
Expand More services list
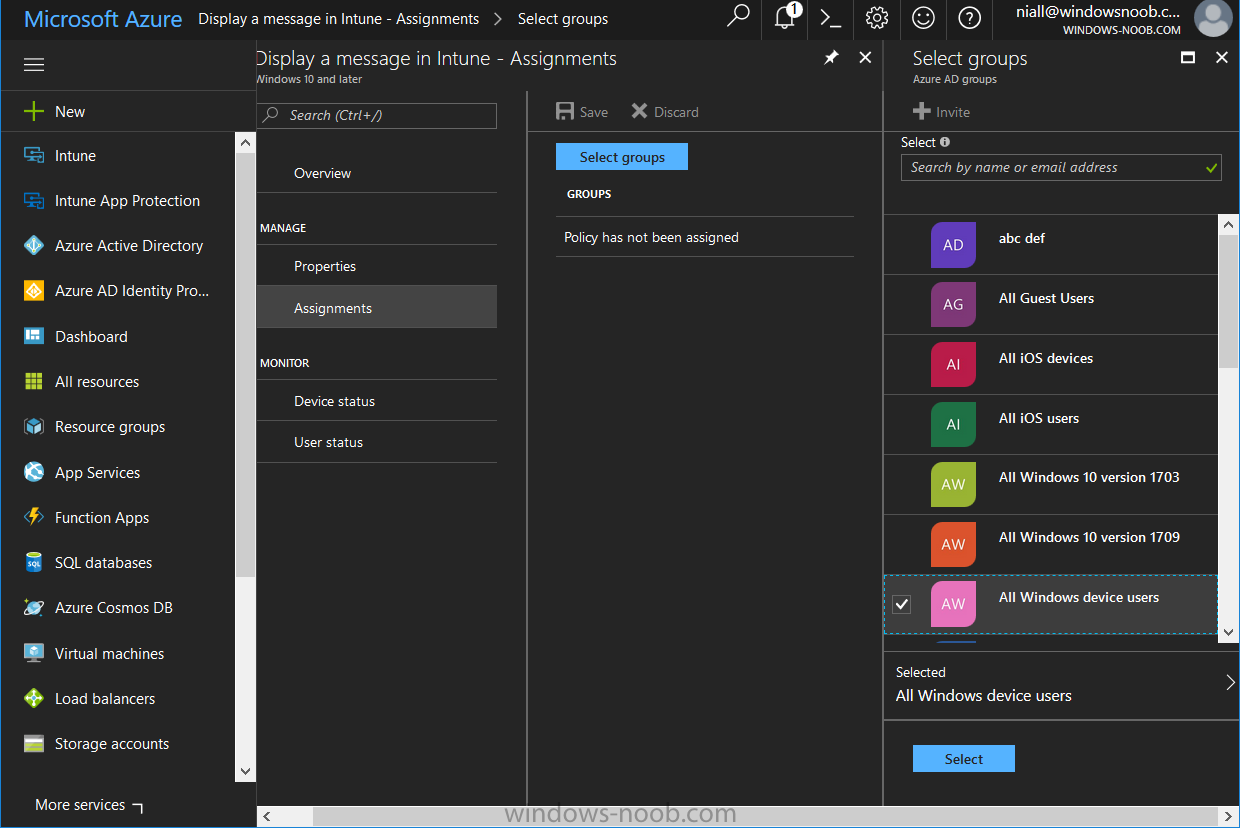(88, 805)
